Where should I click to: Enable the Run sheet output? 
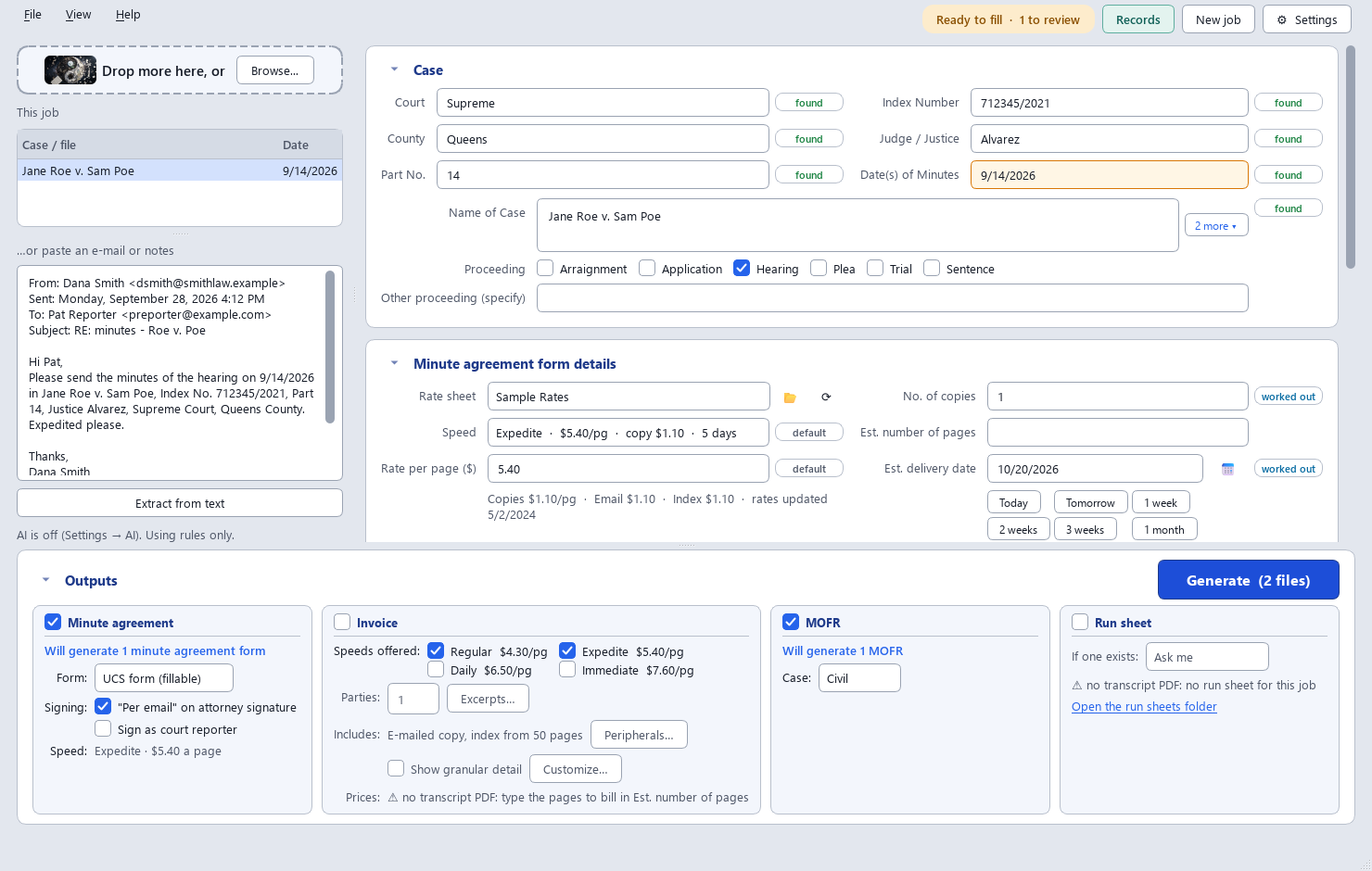[x=1080, y=623]
